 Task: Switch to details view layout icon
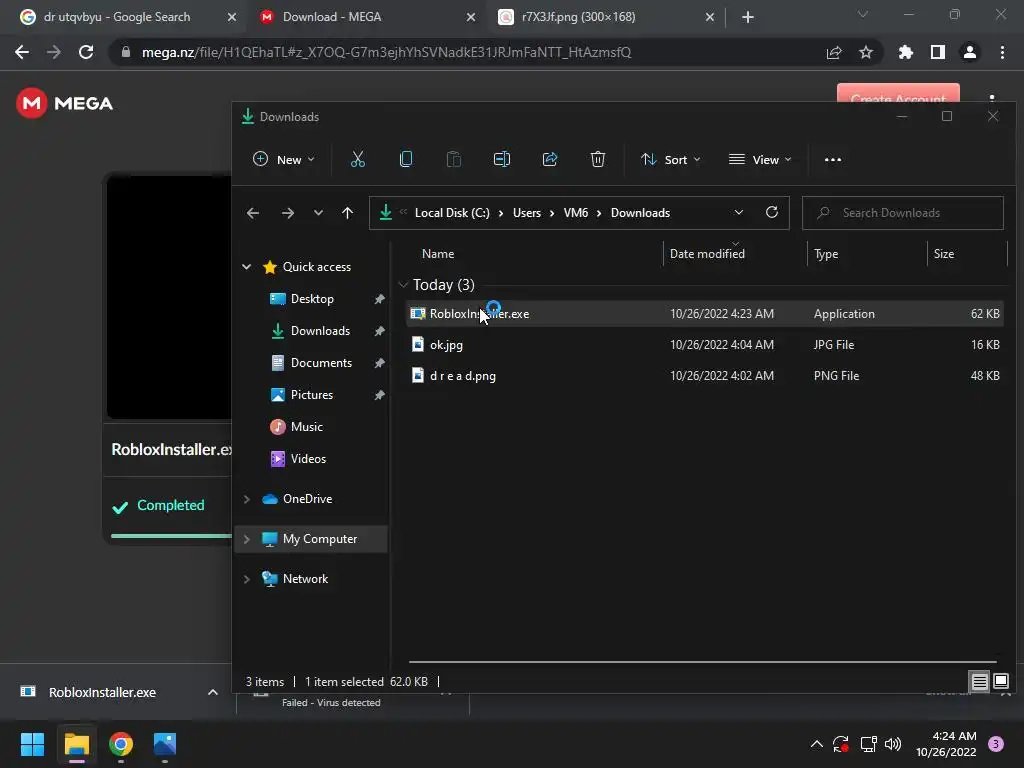tap(980, 682)
